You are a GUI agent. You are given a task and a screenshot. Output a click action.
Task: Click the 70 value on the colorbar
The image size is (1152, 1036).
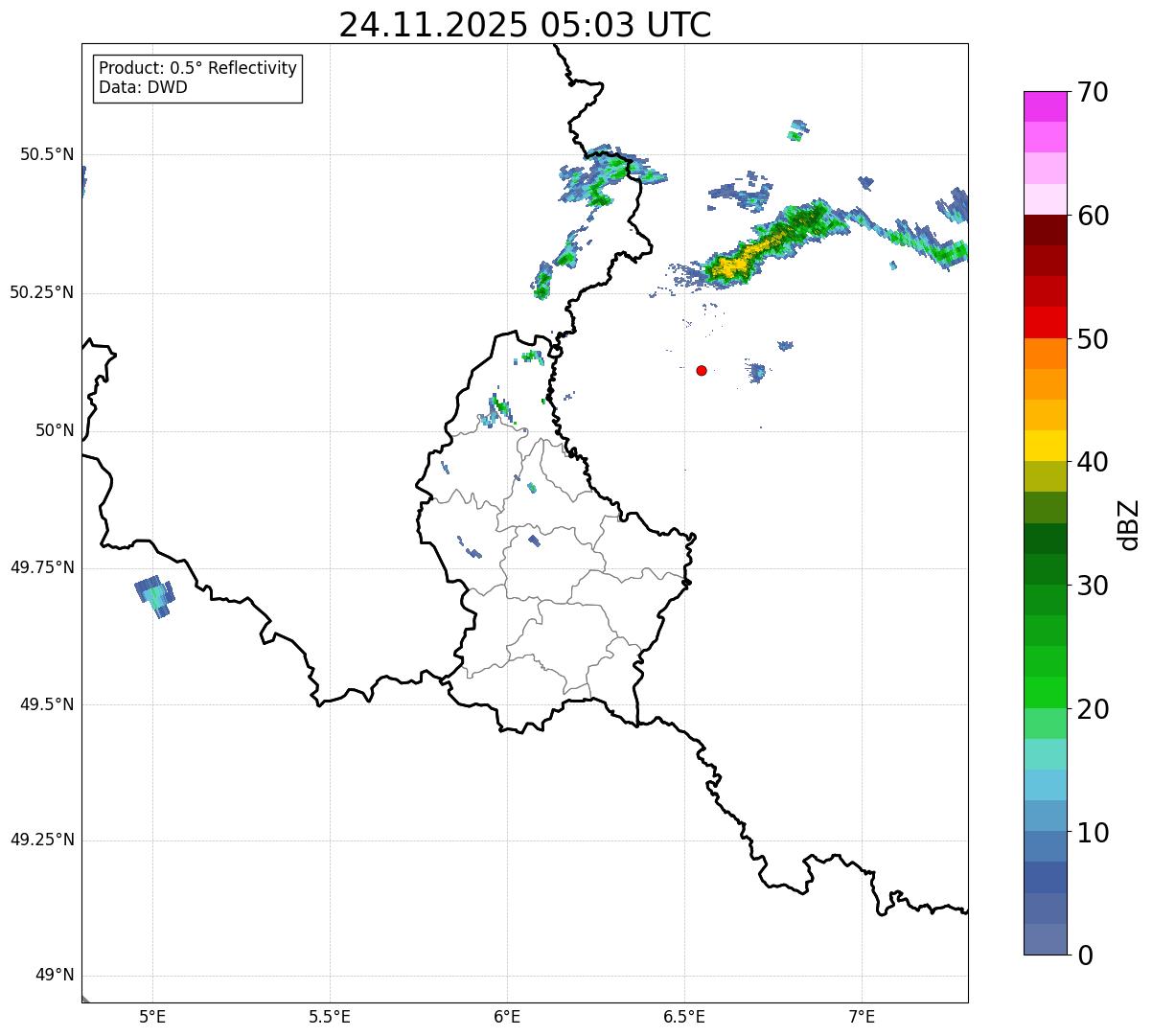(1094, 92)
